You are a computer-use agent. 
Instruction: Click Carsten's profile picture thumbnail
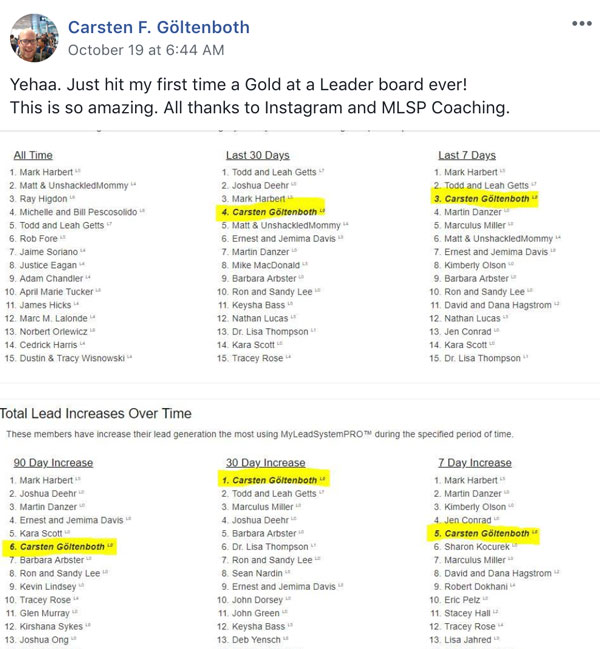click(34, 38)
